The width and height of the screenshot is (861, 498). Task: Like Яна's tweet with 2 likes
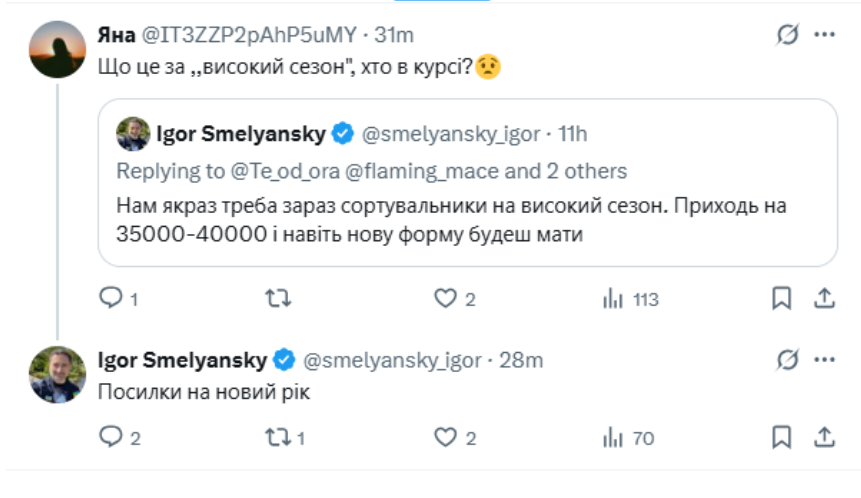point(445,298)
